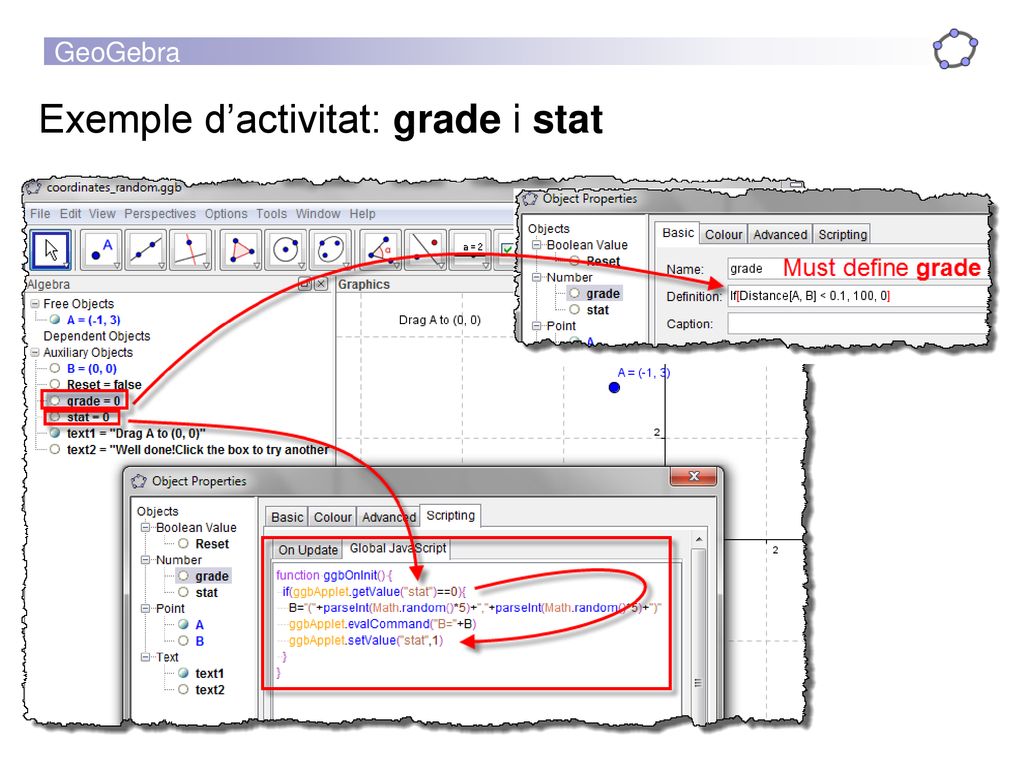This screenshot has height=768, width=1024.
Task: Collapse the Auxiliary Objects group
Action: click(35, 352)
